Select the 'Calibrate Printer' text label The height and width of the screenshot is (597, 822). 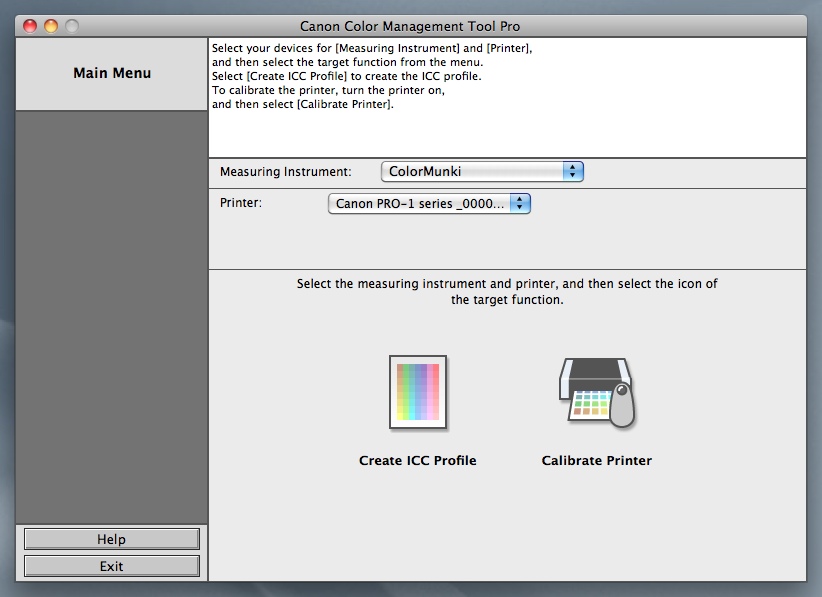[x=596, y=461]
